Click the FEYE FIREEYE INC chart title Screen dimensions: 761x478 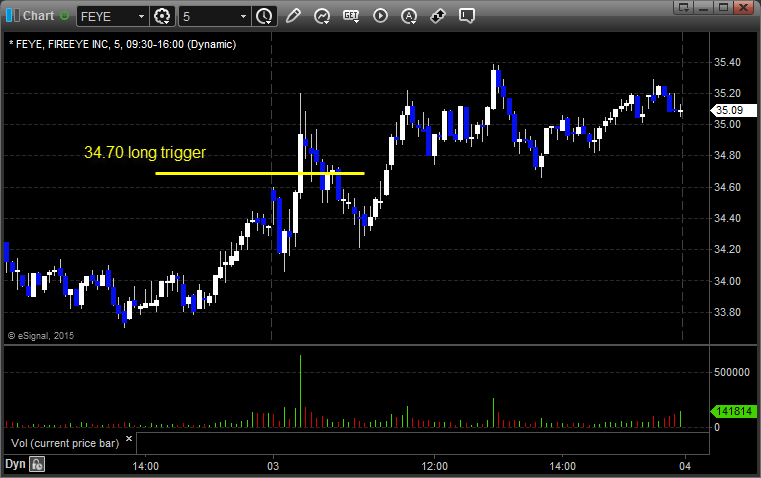click(122, 44)
